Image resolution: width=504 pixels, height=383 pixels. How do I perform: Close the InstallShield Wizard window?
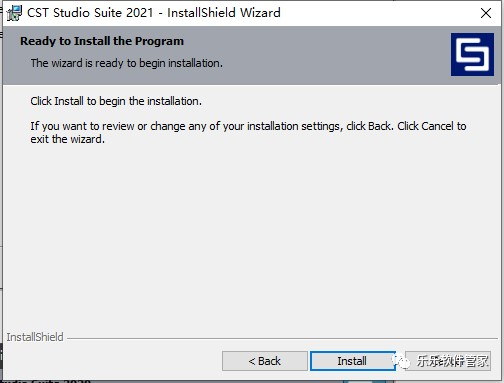[486, 13]
